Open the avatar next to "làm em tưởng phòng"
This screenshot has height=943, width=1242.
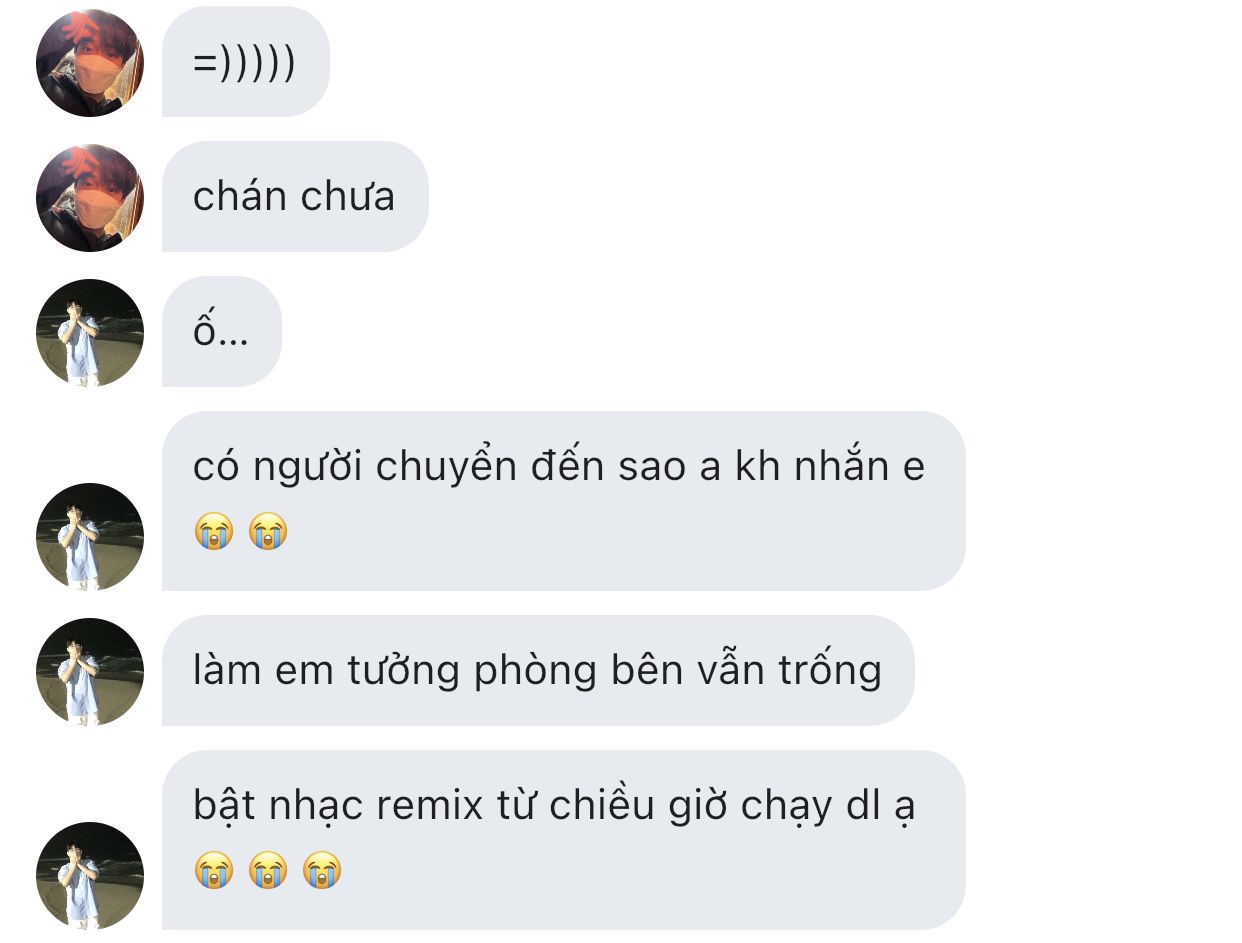(x=90, y=672)
